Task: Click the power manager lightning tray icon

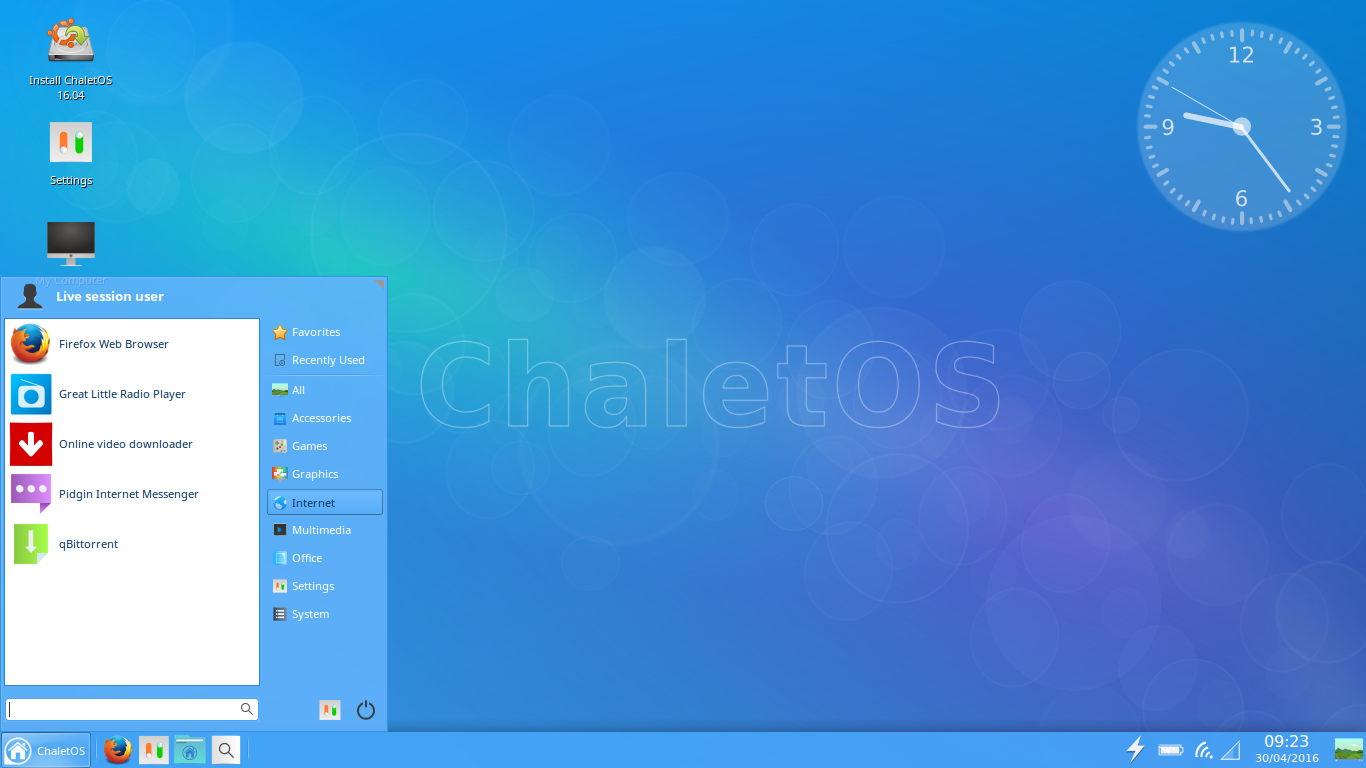Action: coord(1135,749)
